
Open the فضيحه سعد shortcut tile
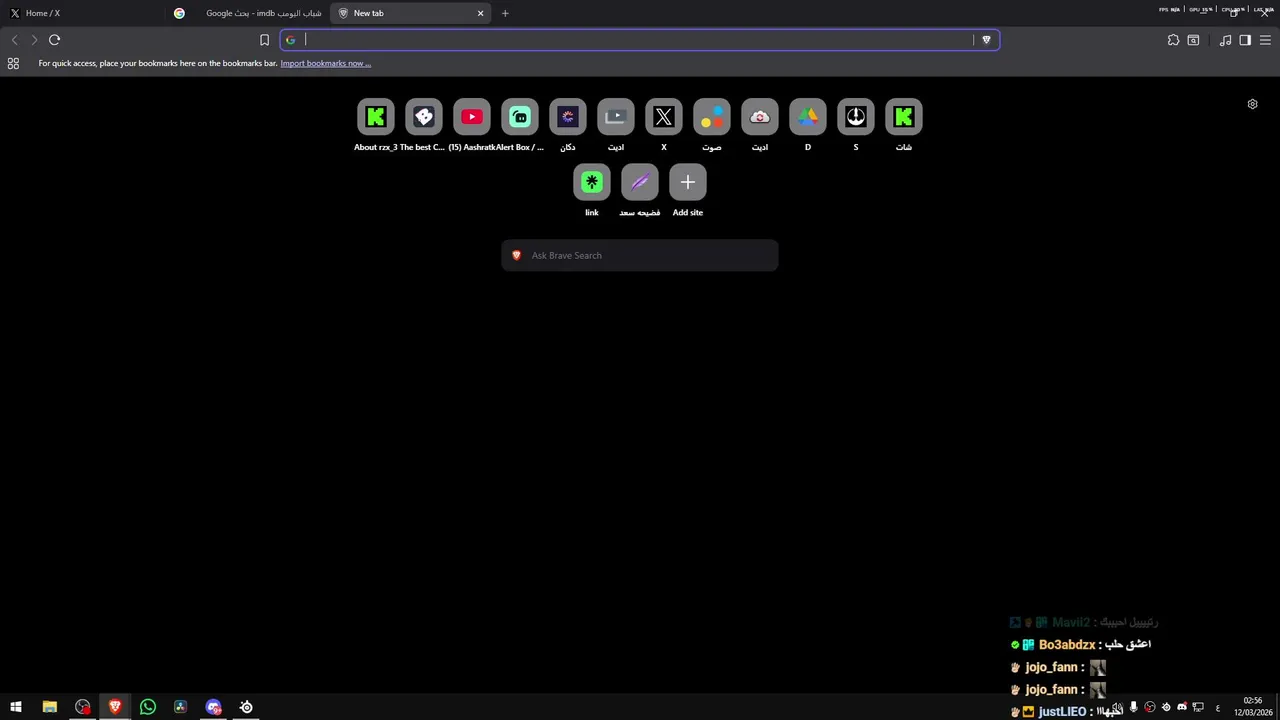(x=640, y=182)
